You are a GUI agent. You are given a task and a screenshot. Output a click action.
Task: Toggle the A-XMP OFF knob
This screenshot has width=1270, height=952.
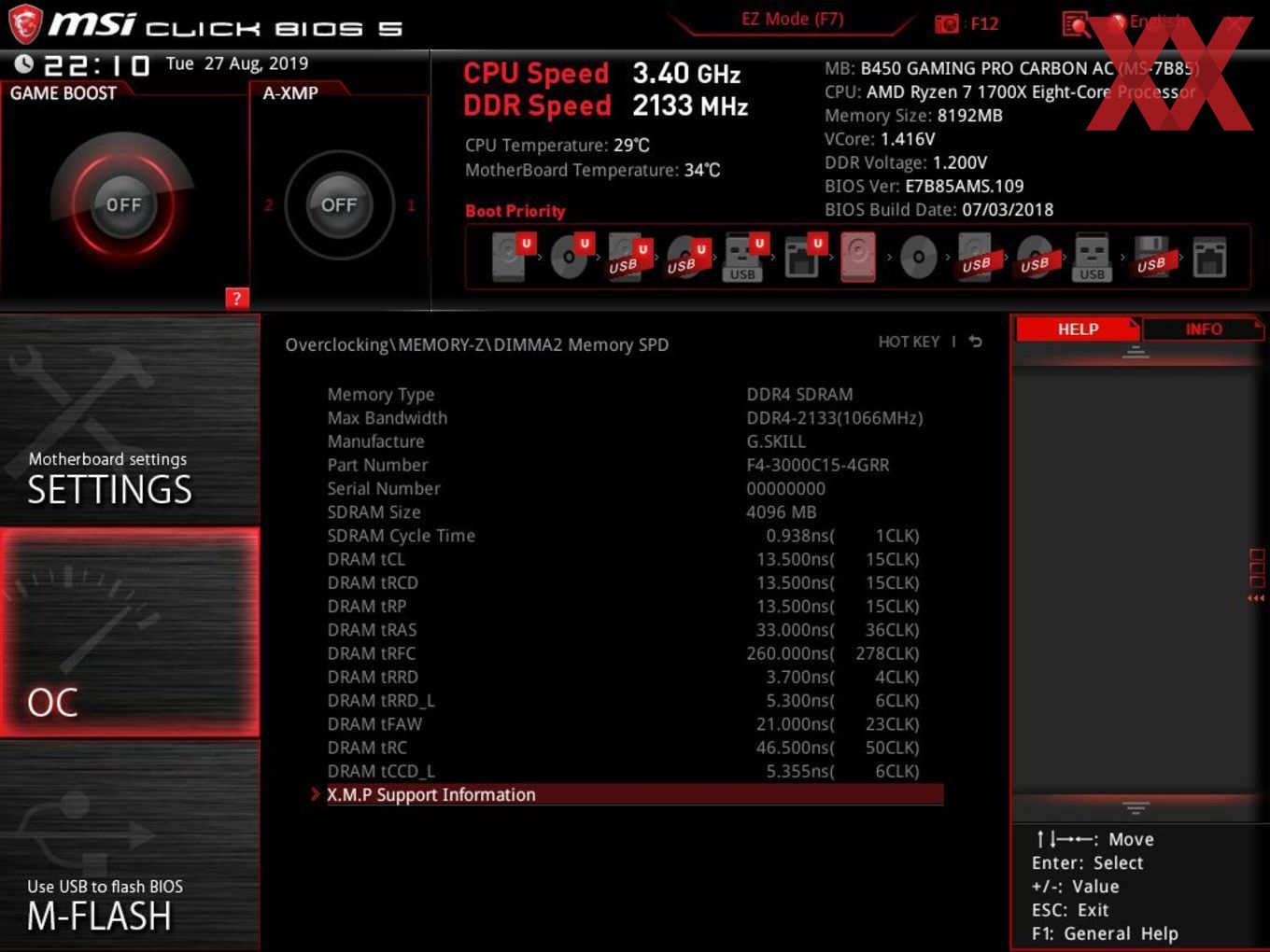[x=339, y=204]
